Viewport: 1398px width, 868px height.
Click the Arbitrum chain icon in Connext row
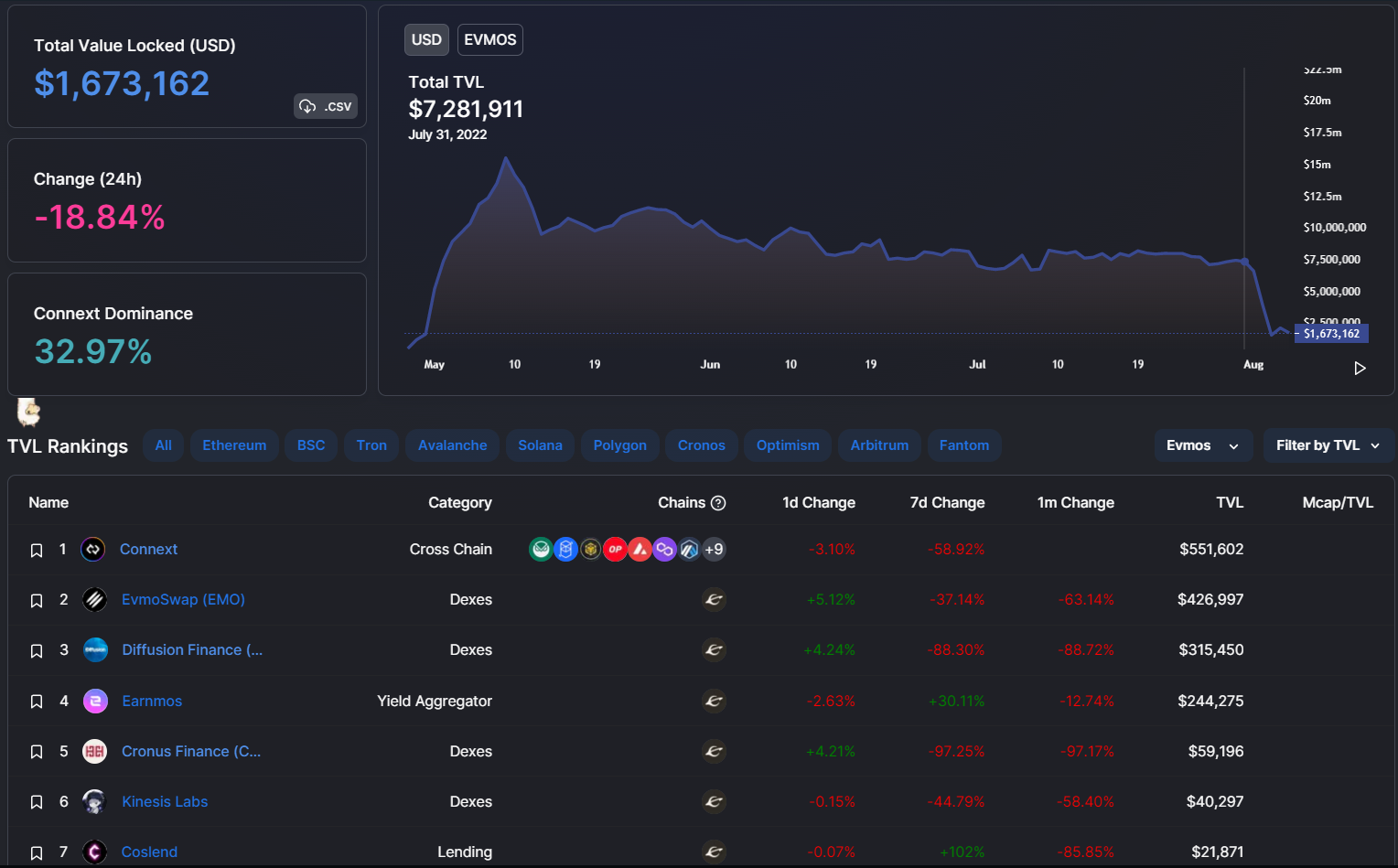[x=690, y=549]
